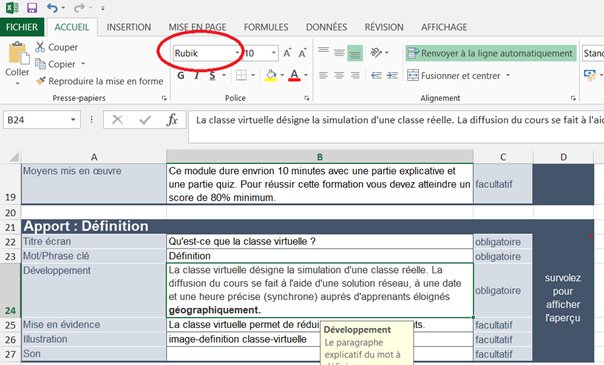604x365 pixels.
Task: Align text left in cell
Action: click(323, 75)
